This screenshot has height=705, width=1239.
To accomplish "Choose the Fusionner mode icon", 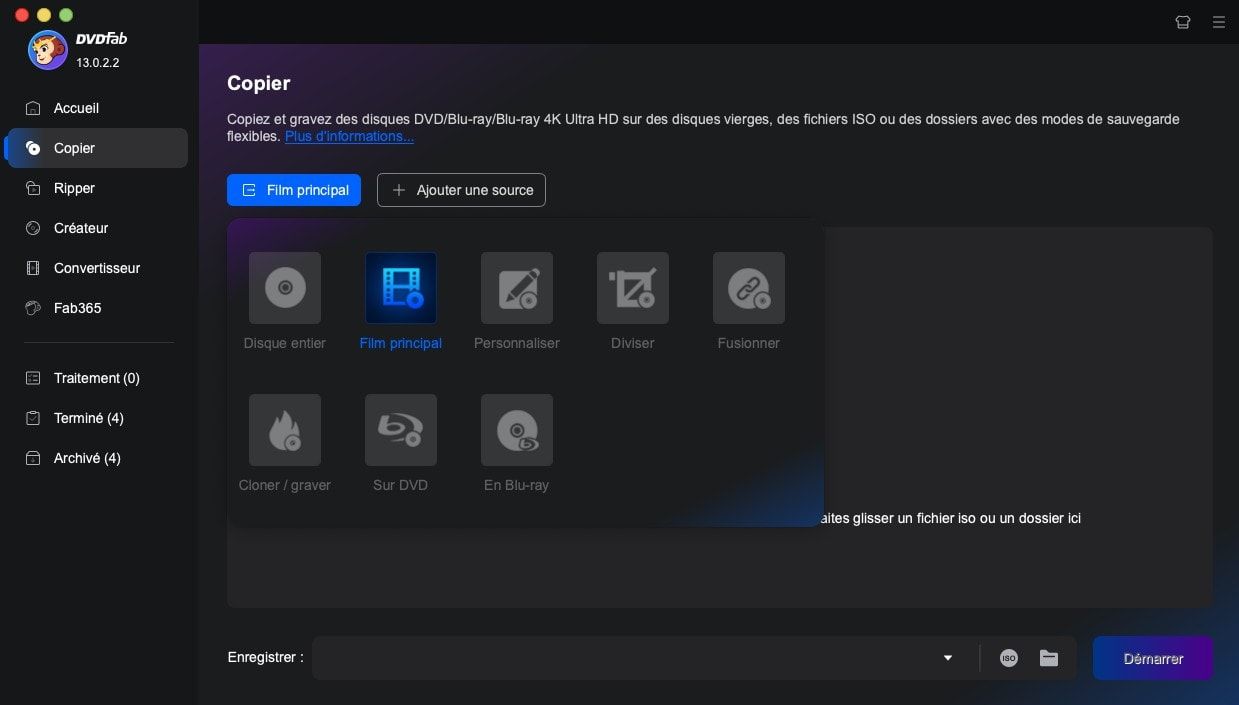I will 749,288.
